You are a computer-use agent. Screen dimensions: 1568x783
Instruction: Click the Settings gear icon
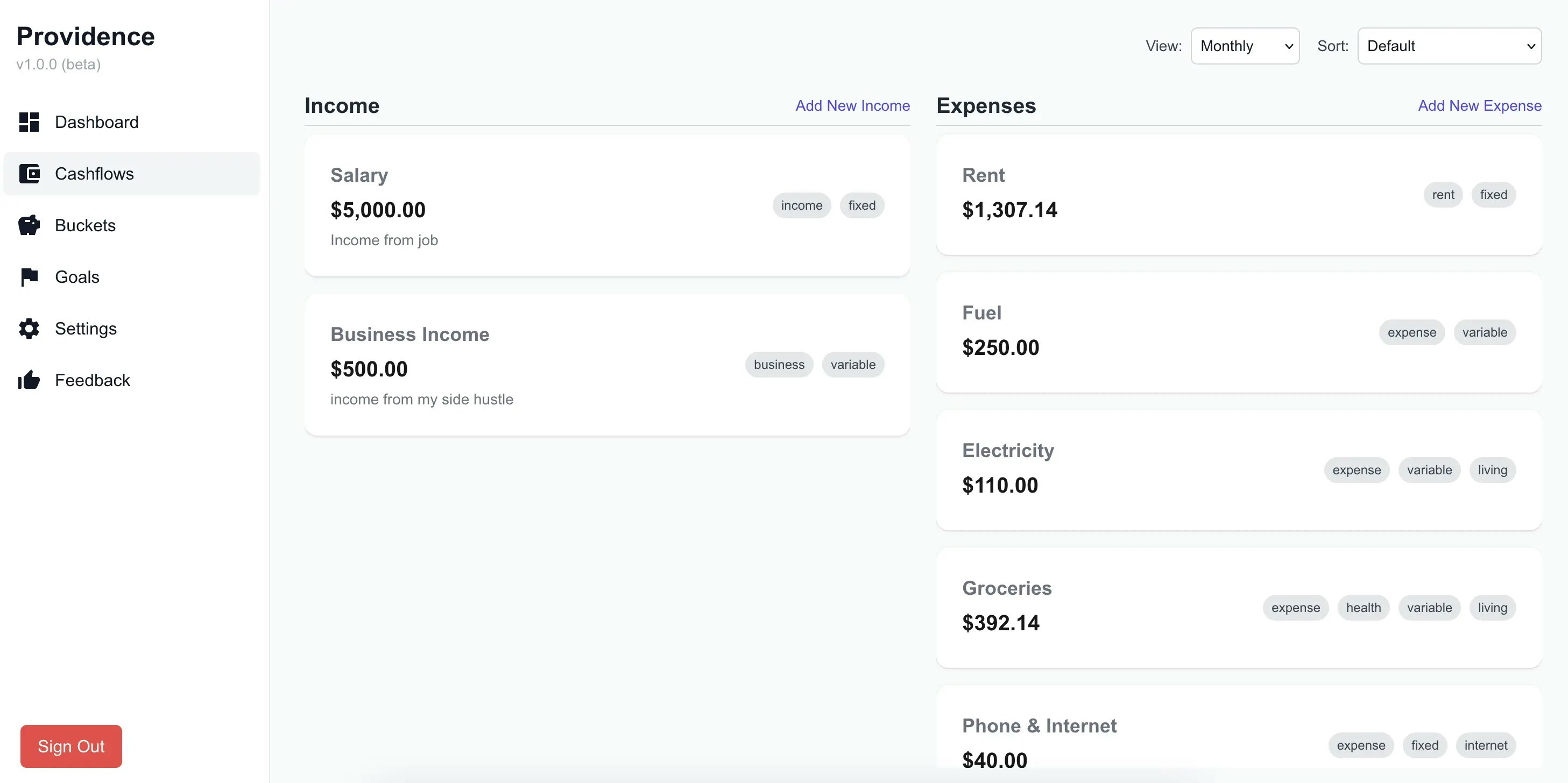tap(29, 329)
